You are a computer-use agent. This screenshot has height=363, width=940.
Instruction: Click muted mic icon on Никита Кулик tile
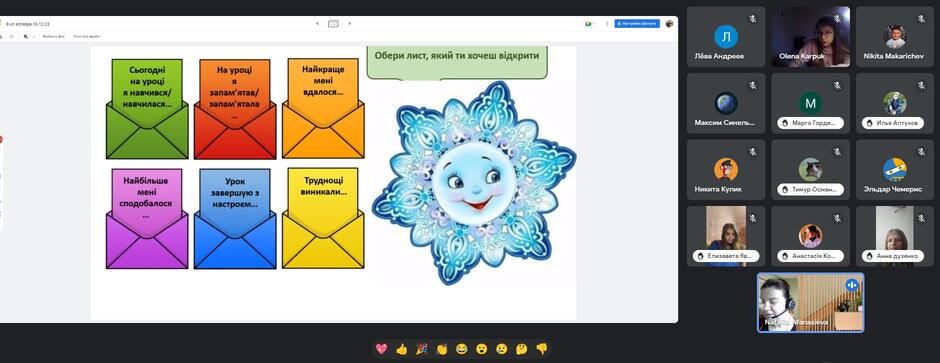point(753,152)
